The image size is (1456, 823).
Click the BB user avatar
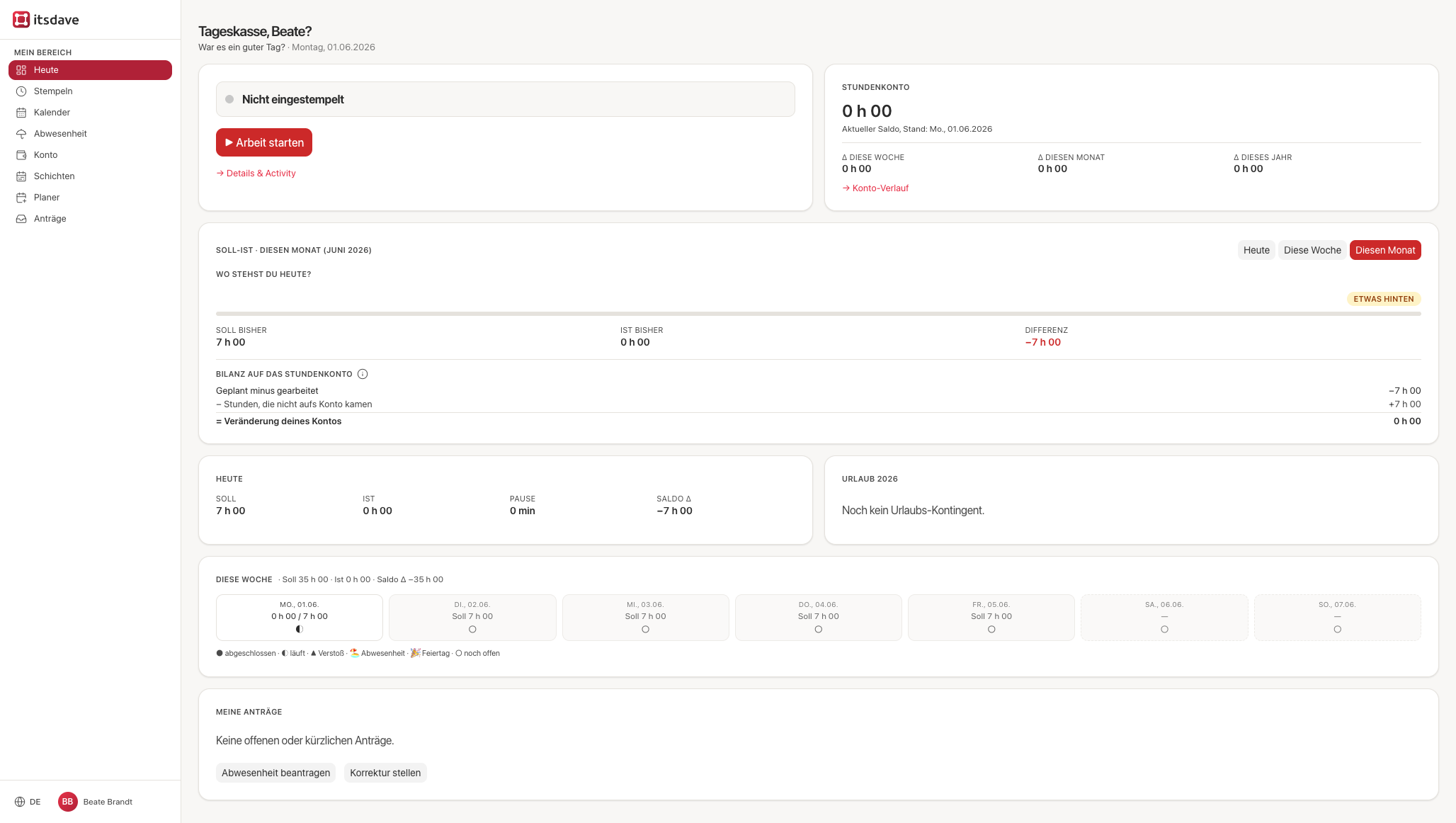68,802
